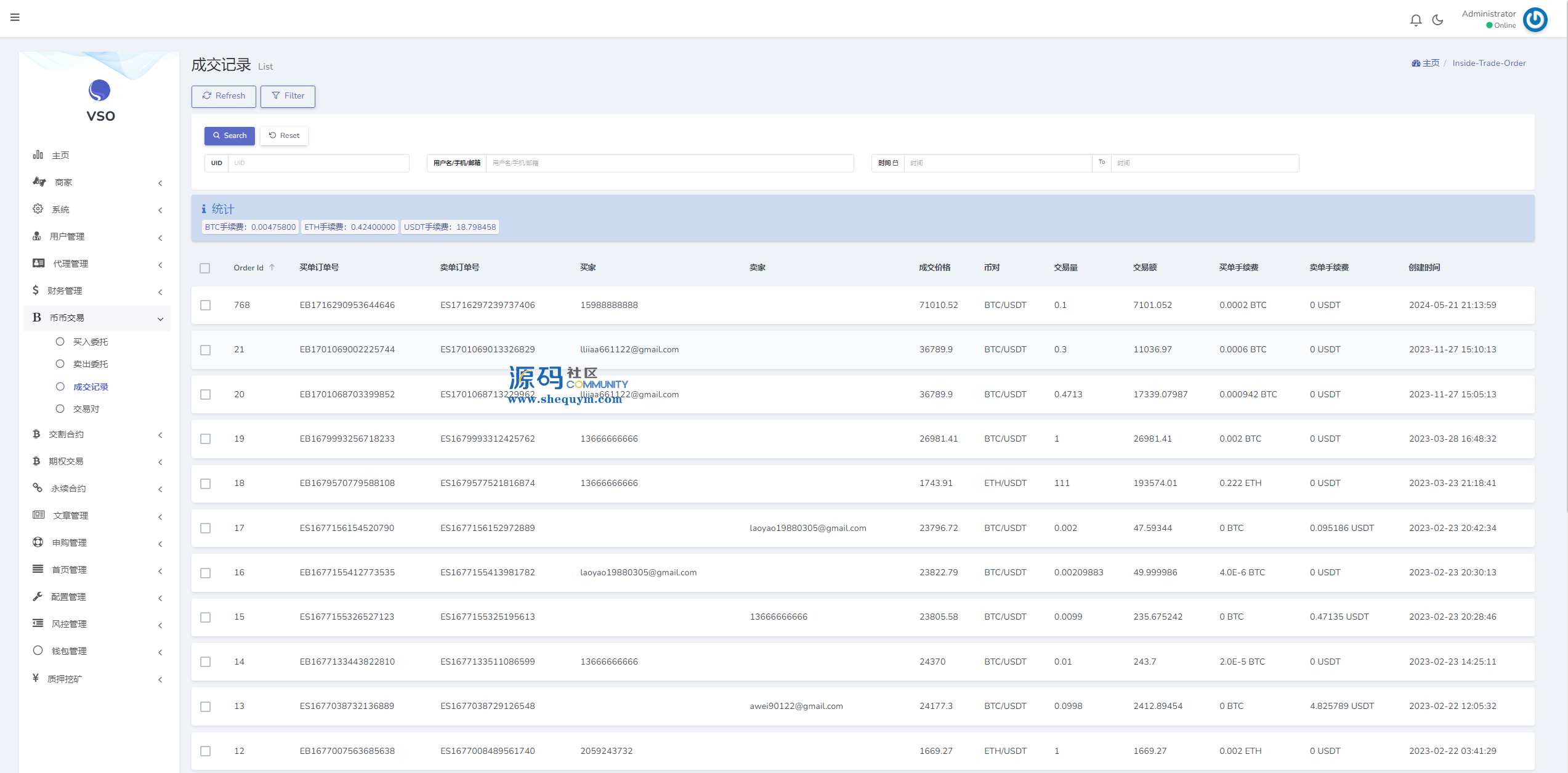Check the row for Order Id 16
The image size is (1568, 773).
[206, 573]
